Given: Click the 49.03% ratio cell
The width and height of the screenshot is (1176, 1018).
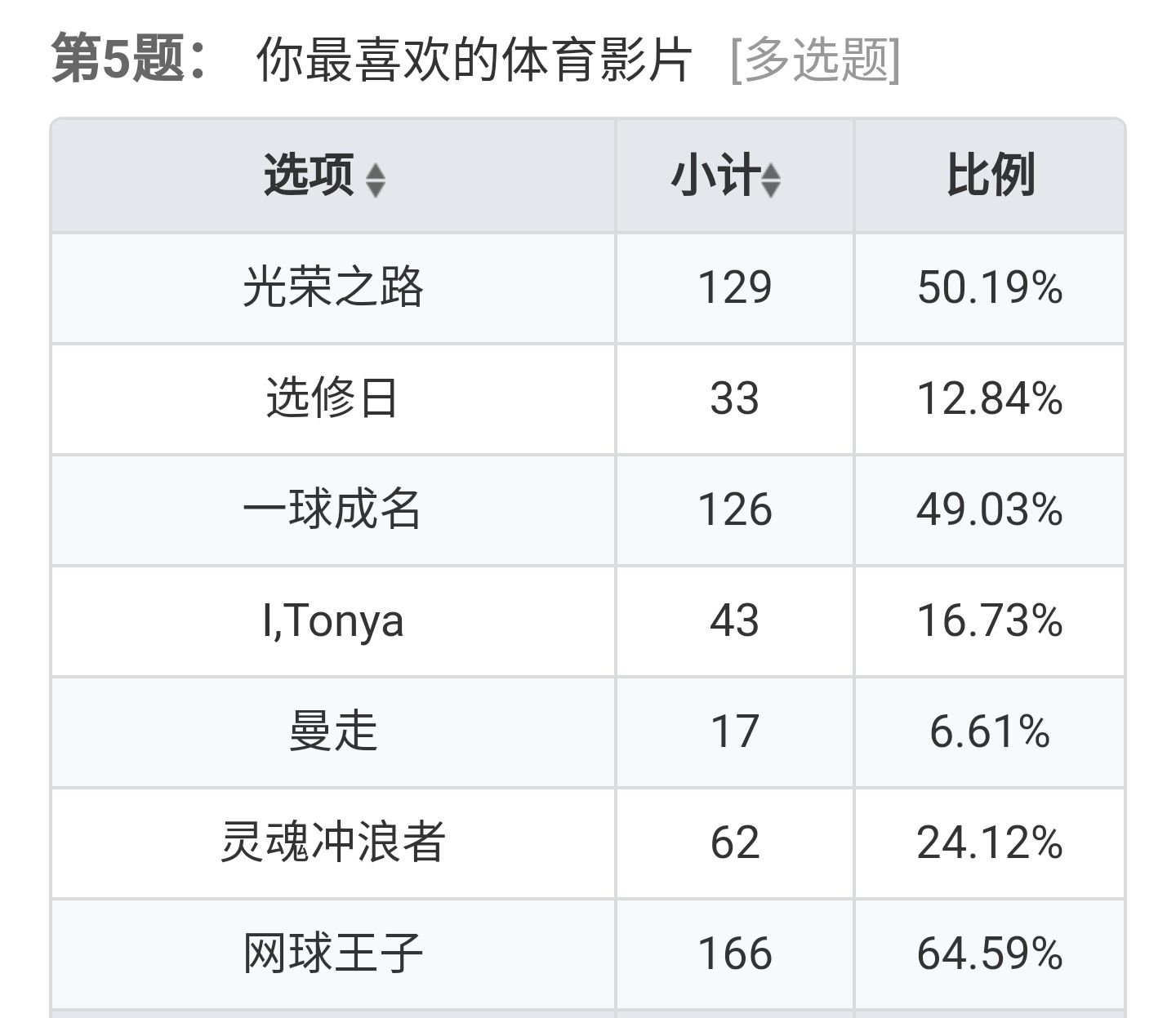Looking at the screenshot, I should [989, 509].
